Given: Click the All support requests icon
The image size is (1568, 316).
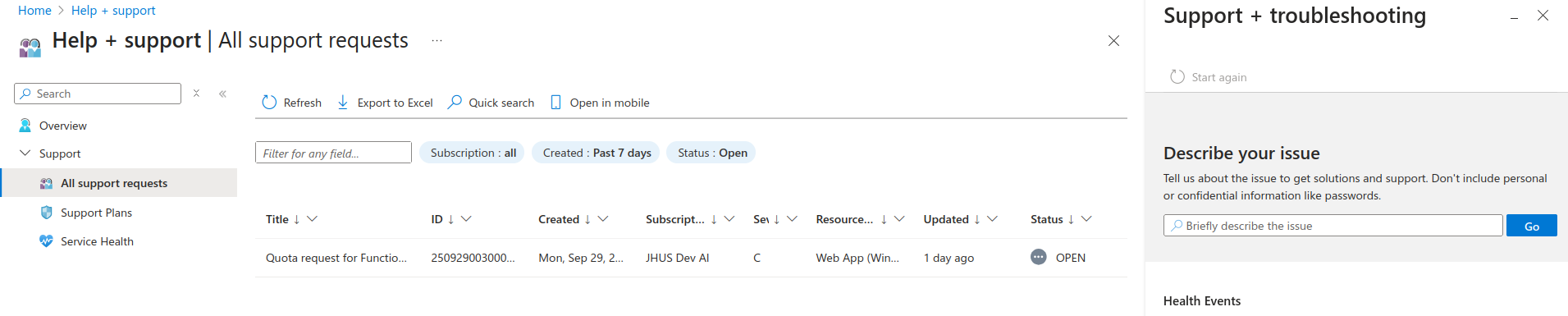Looking at the screenshot, I should pyautogui.click(x=47, y=183).
